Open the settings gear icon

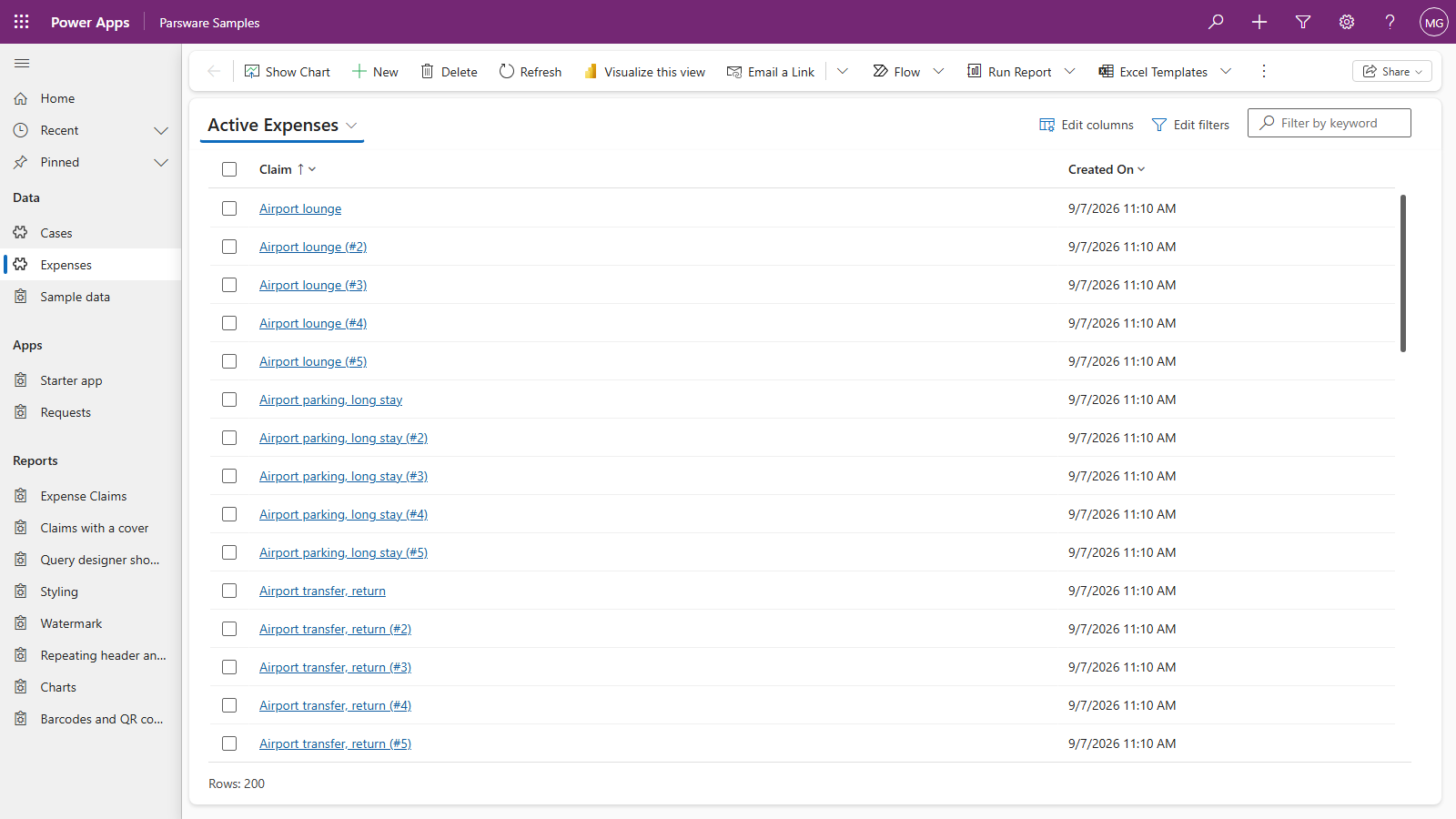pos(1347,22)
